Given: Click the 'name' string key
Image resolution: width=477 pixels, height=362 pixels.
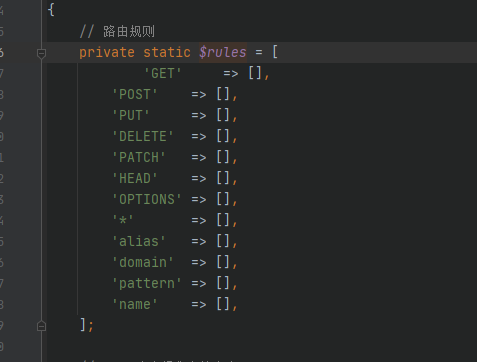Looking at the screenshot, I should pos(135,304).
